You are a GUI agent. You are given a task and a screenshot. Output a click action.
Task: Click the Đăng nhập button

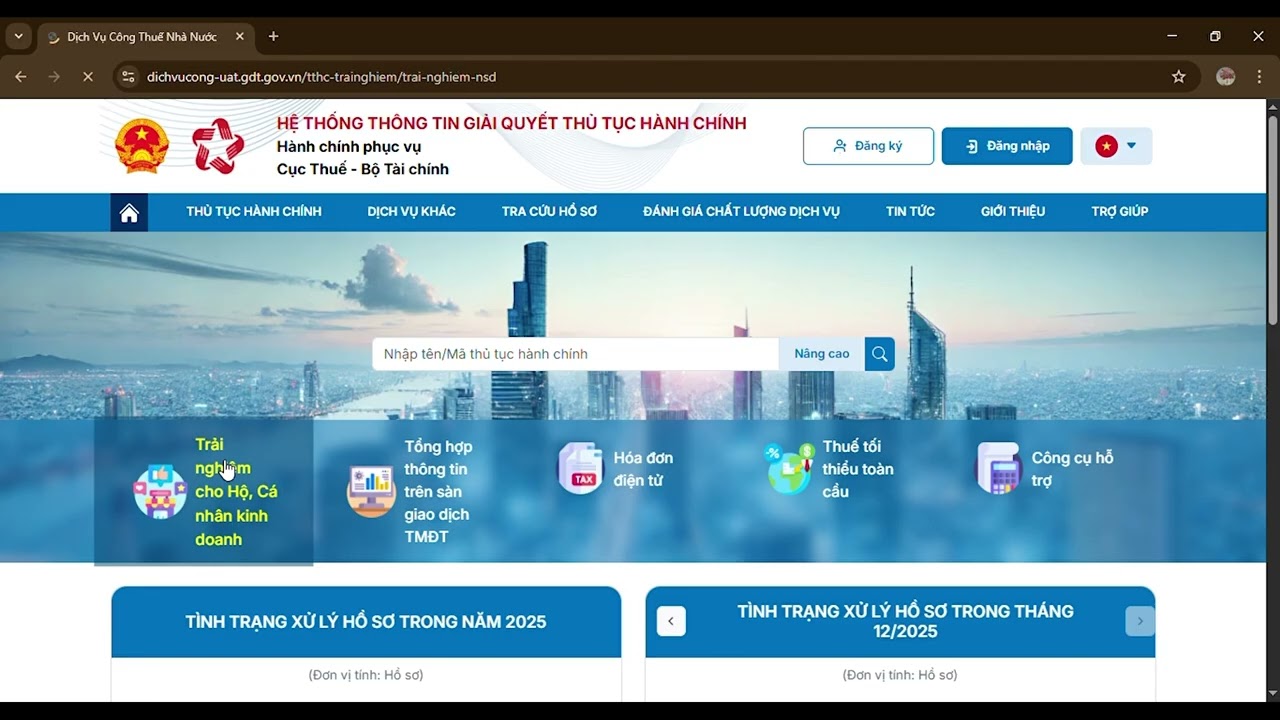(x=1007, y=146)
